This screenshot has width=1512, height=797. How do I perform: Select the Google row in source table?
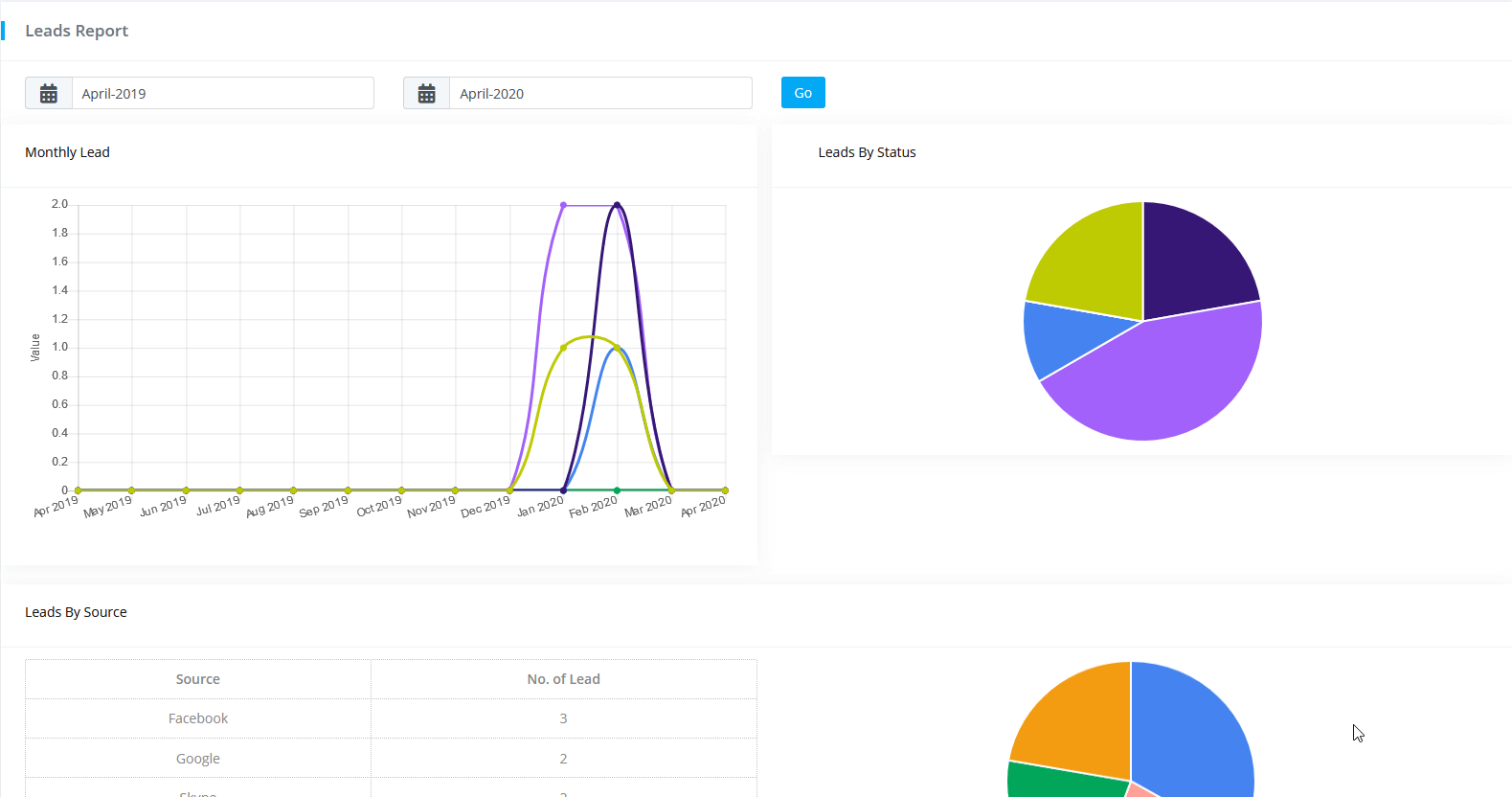pos(198,759)
